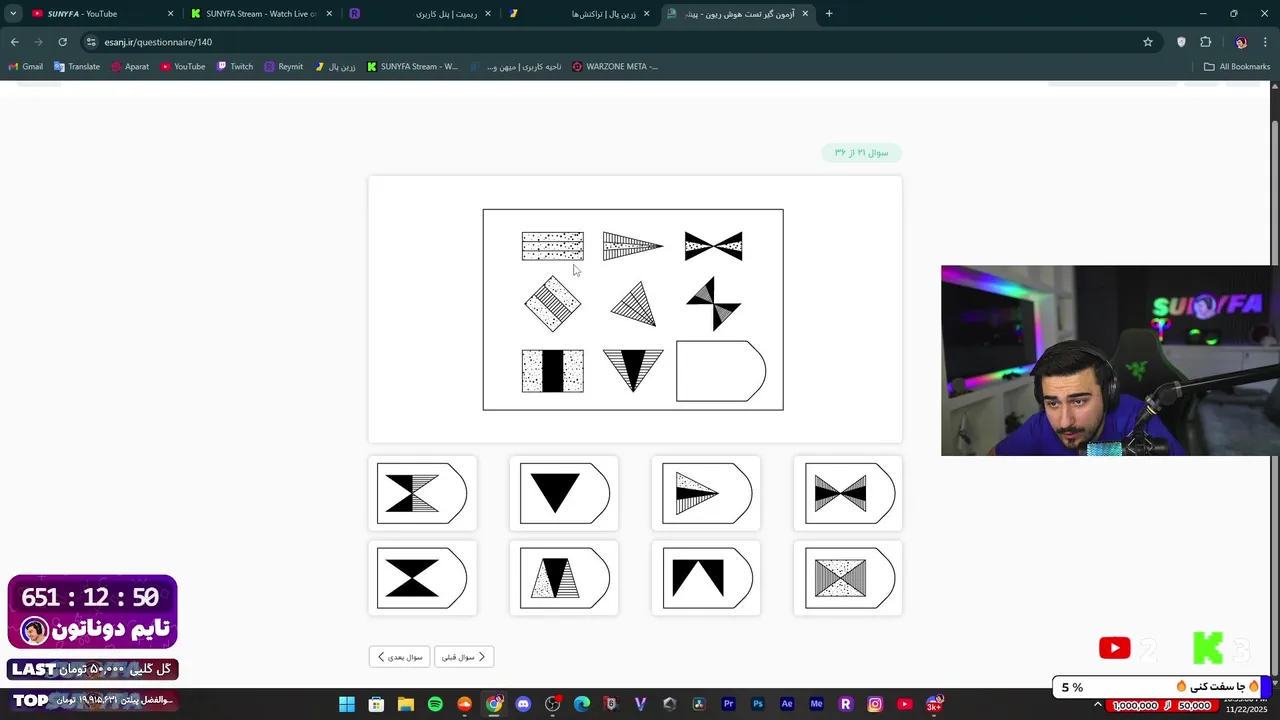Choose the two black triangles answer option
Image resolution: width=1280 pixels, height=720 pixels.
pos(706,578)
